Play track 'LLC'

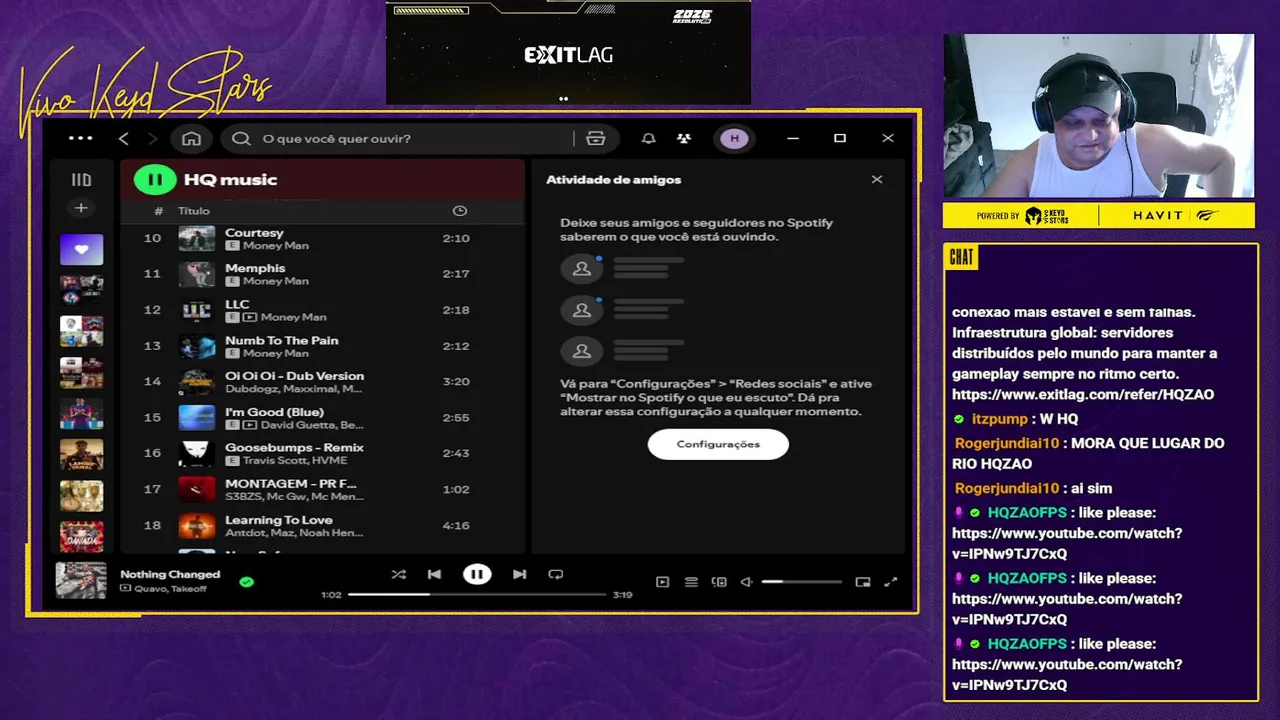pyautogui.click(x=322, y=310)
